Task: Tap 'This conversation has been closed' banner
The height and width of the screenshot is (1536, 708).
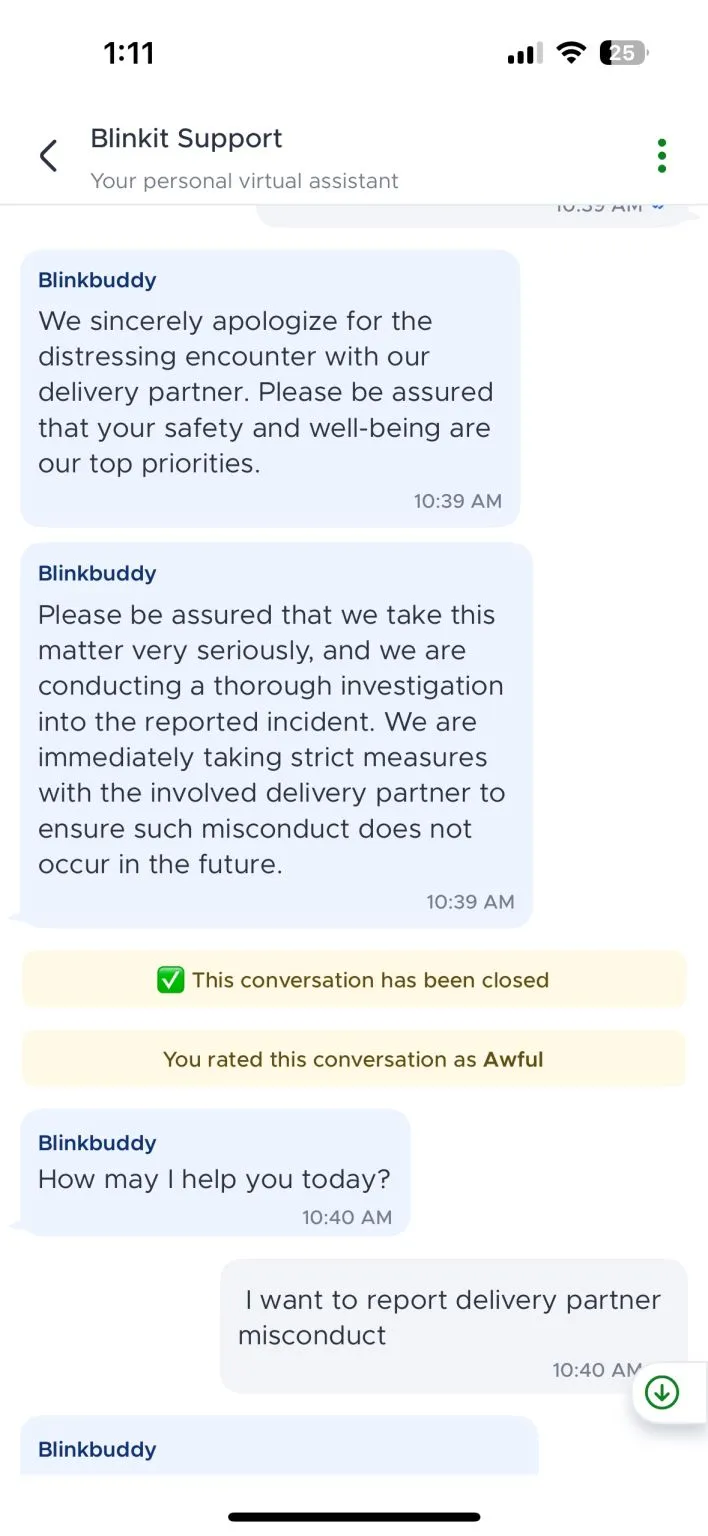Action: pyautogui.click(x=370, y=980)
